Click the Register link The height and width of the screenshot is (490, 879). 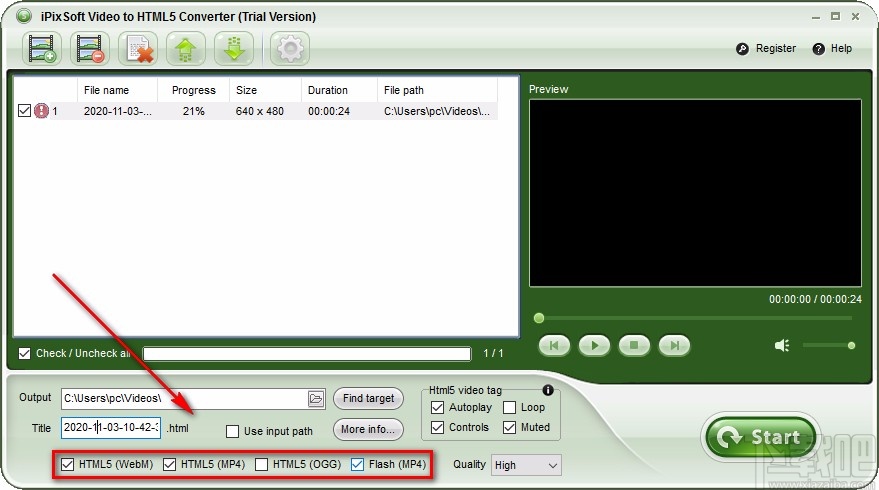(766, 48)
